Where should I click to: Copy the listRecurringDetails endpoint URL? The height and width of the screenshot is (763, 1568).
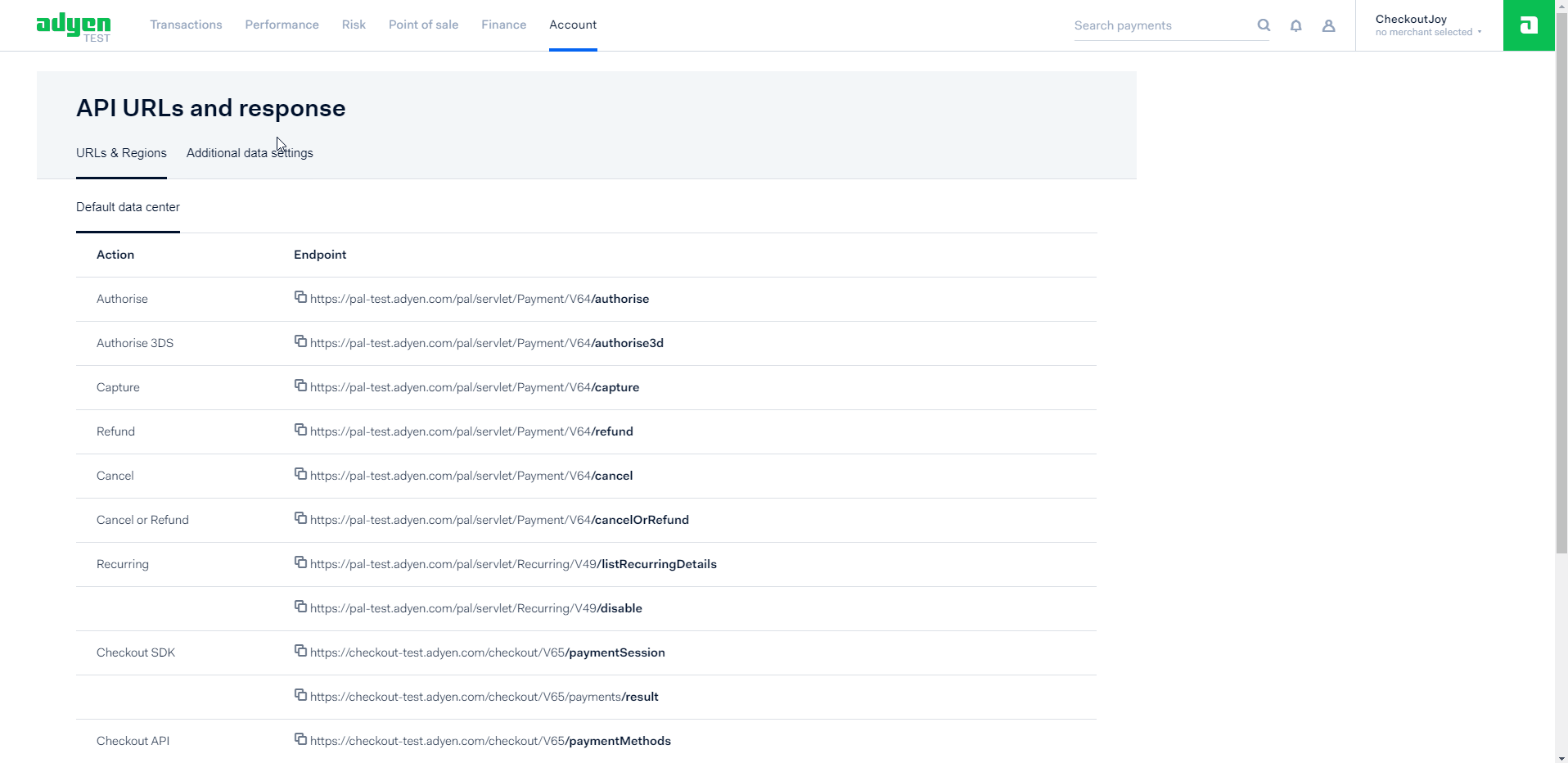point(300,562)
